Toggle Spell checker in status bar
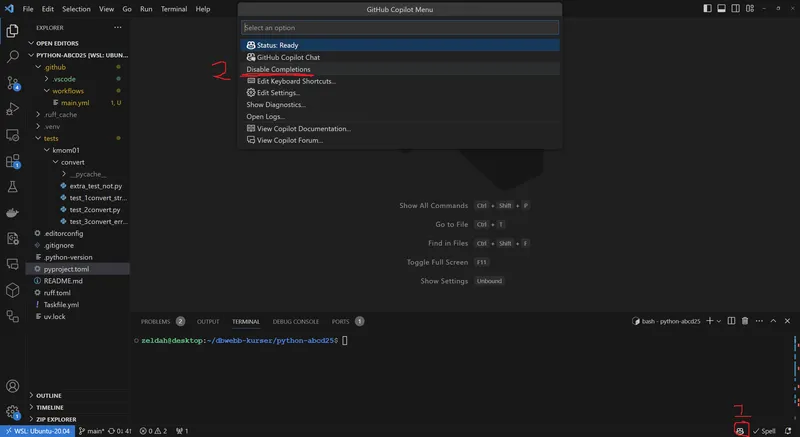800x437 pixels. [x=764, y=430]
